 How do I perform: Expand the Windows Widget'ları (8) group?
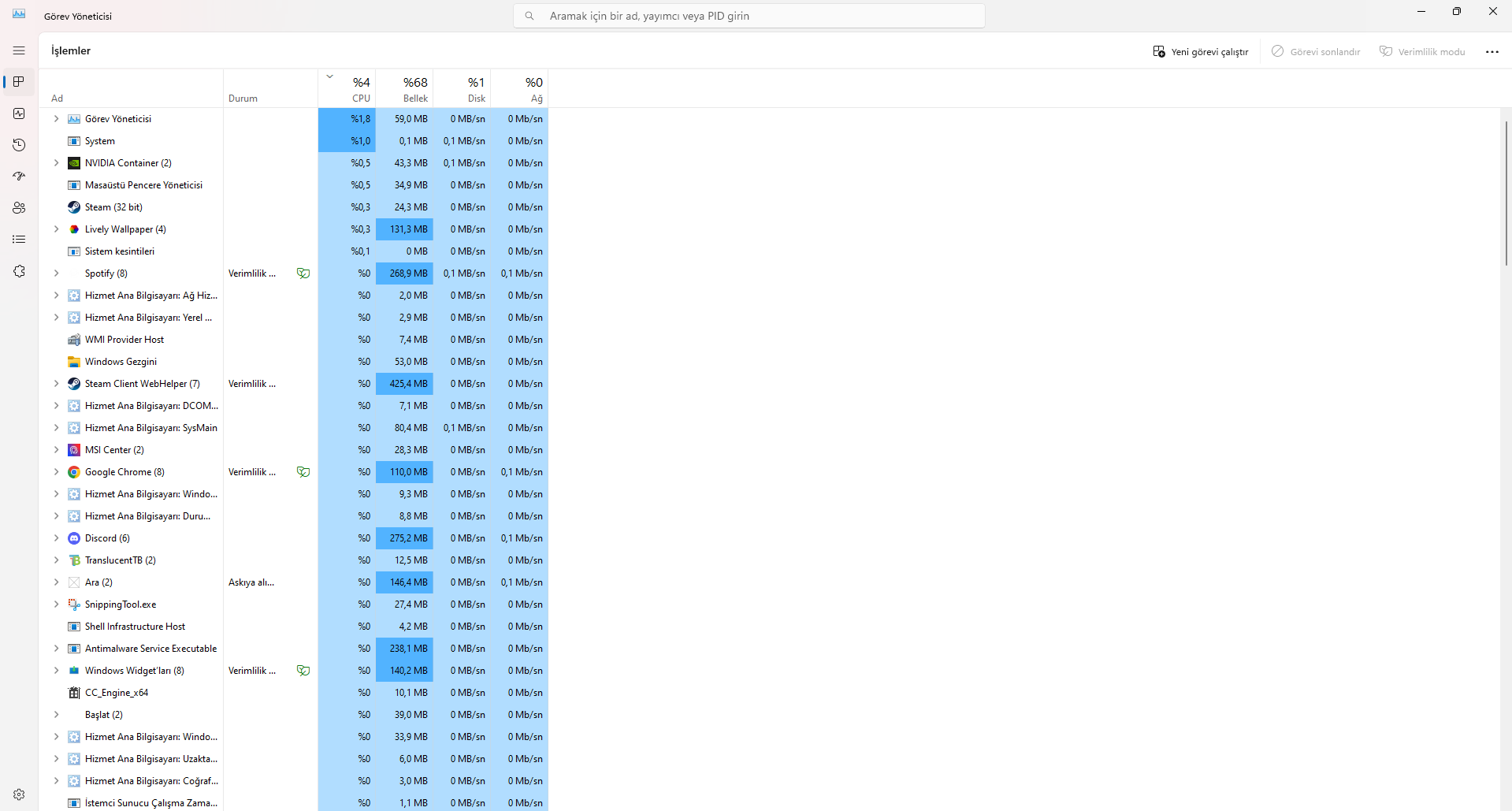[x=56, y=671]
